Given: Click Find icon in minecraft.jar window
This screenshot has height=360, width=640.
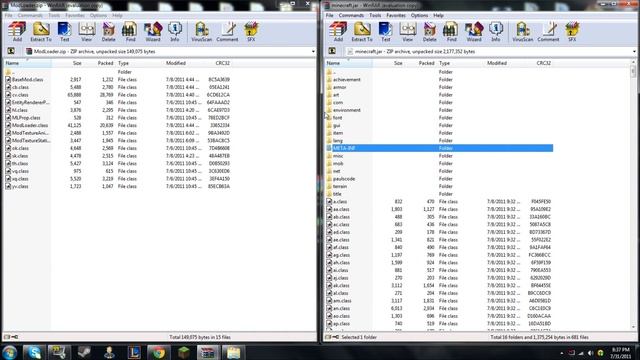Looking at the screenshot, I should (x=451, y=32).
